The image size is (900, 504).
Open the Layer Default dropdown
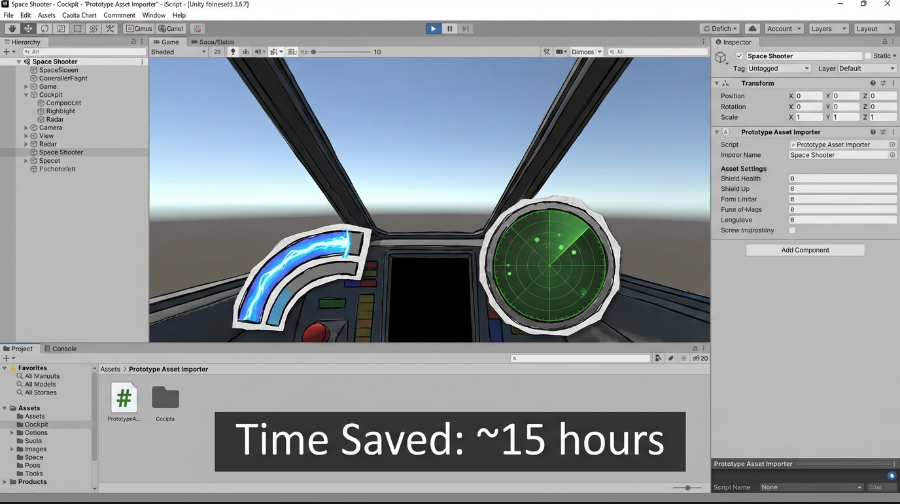coord(866,68)
